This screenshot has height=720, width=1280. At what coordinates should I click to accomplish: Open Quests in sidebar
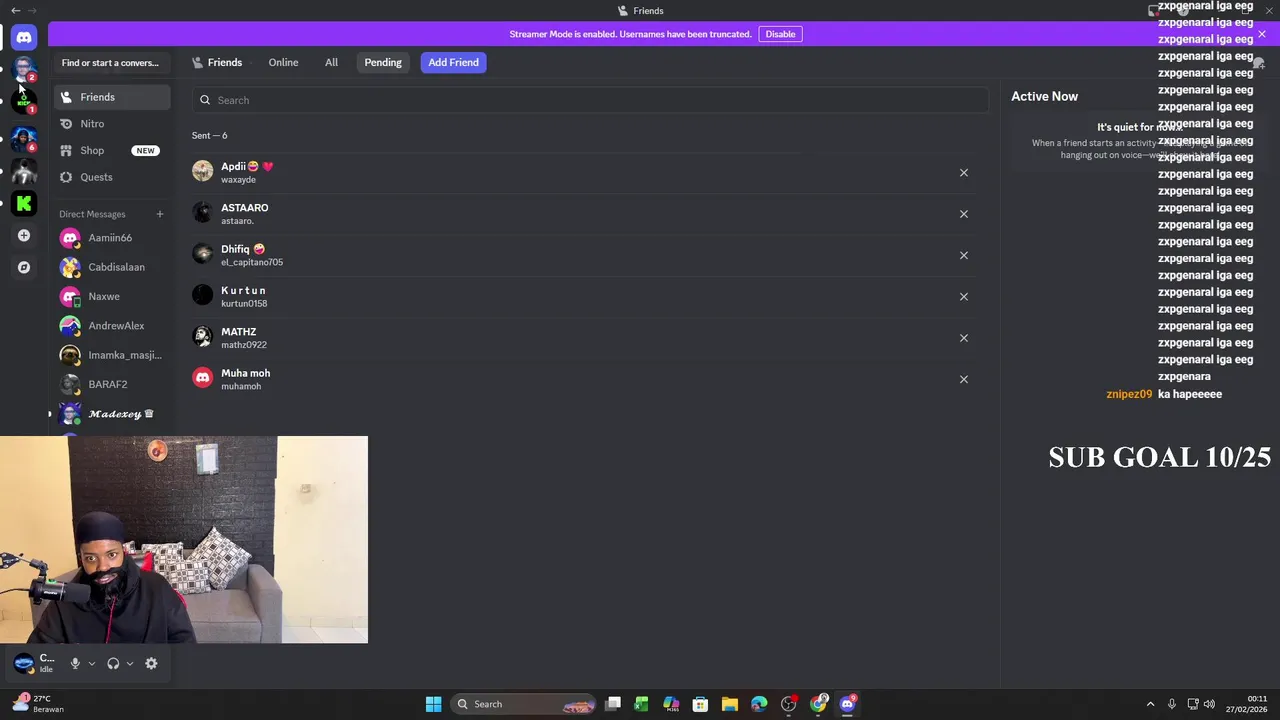112,177
